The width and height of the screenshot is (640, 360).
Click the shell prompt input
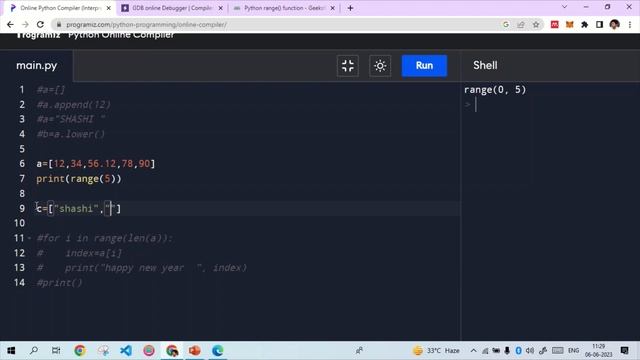click(476, 104)
